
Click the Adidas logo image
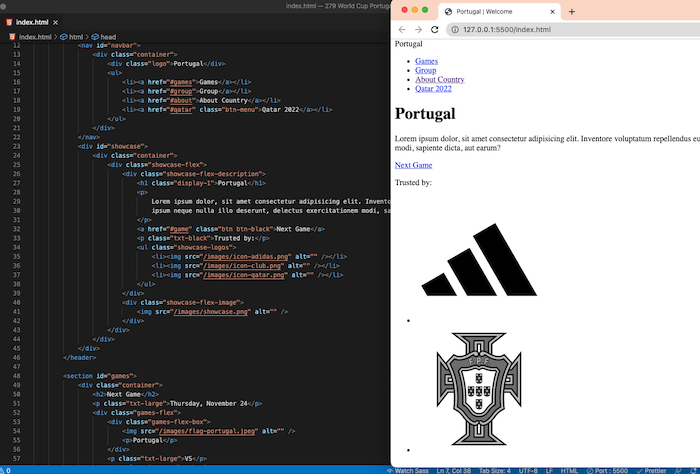tap(479, 260)
